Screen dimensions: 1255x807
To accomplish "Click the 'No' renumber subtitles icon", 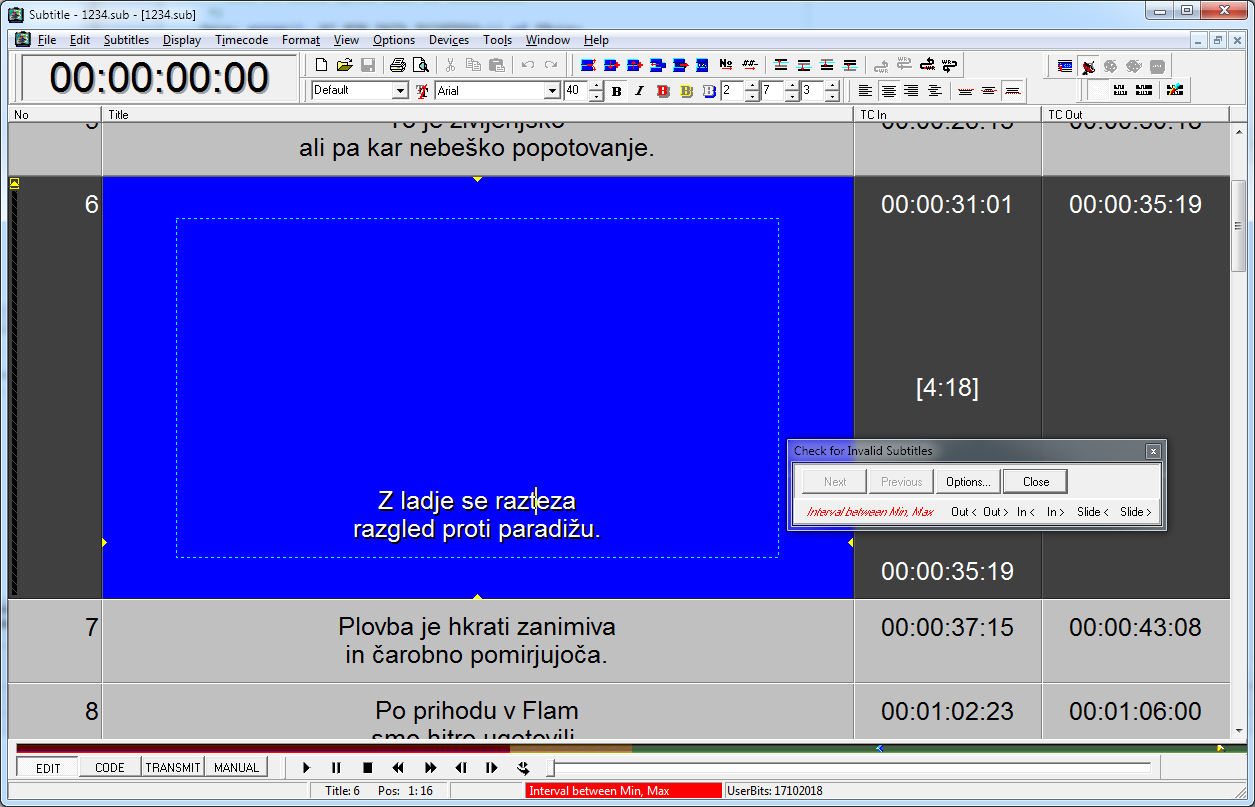I will 726,65.
